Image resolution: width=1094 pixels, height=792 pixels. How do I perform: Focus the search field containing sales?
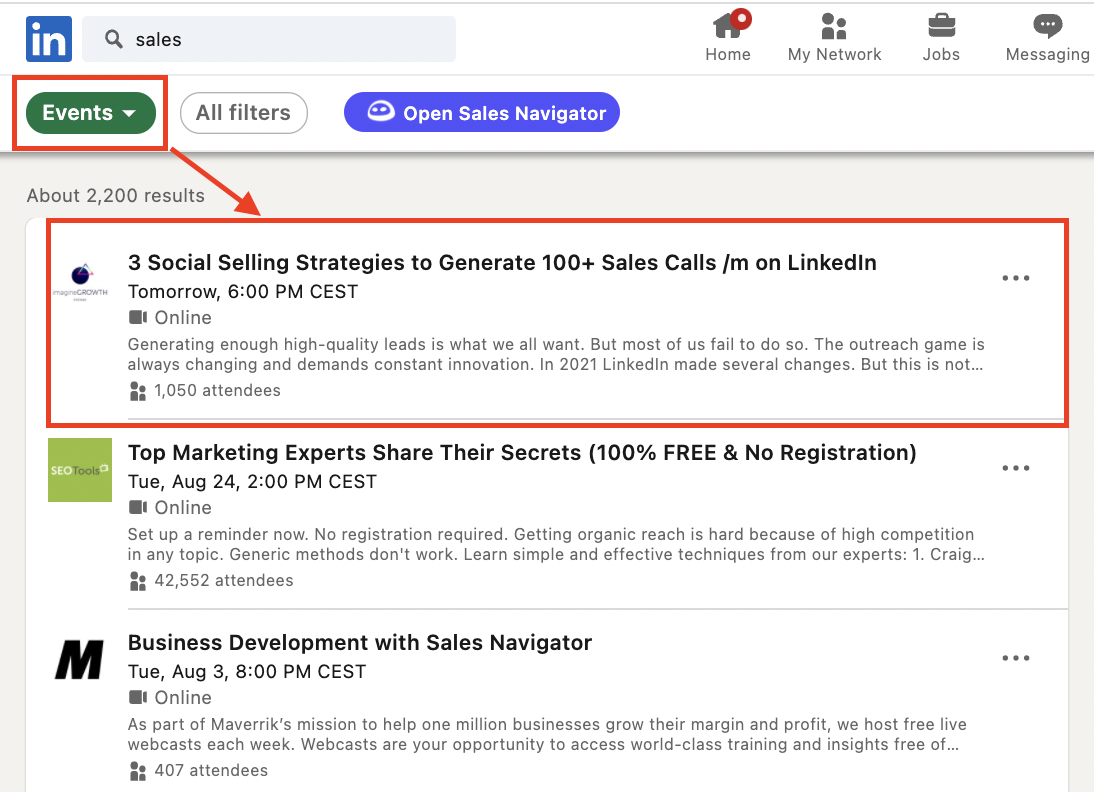[x=269, y=39]
